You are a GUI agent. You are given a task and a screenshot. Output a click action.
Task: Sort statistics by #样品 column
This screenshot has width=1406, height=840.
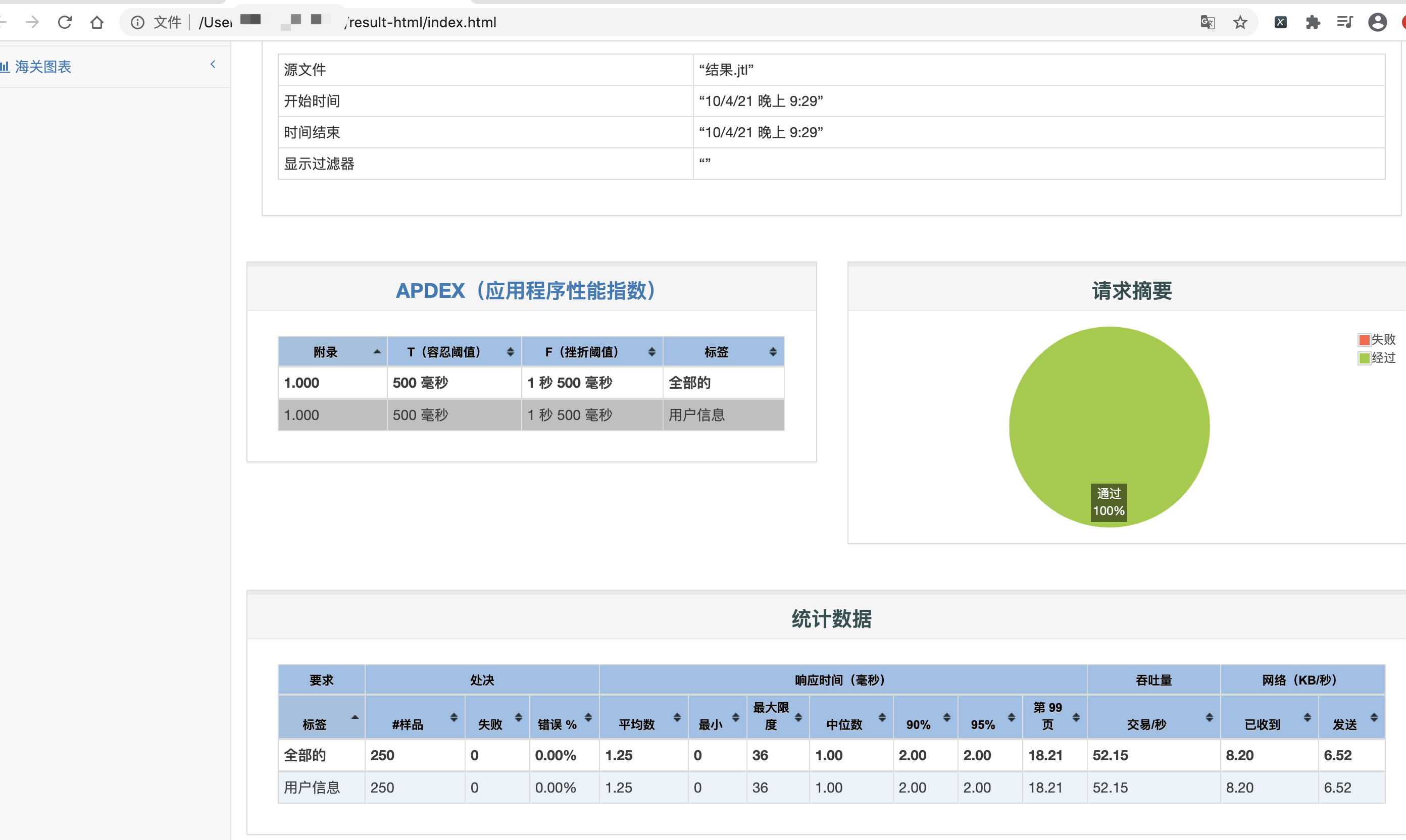415,717
